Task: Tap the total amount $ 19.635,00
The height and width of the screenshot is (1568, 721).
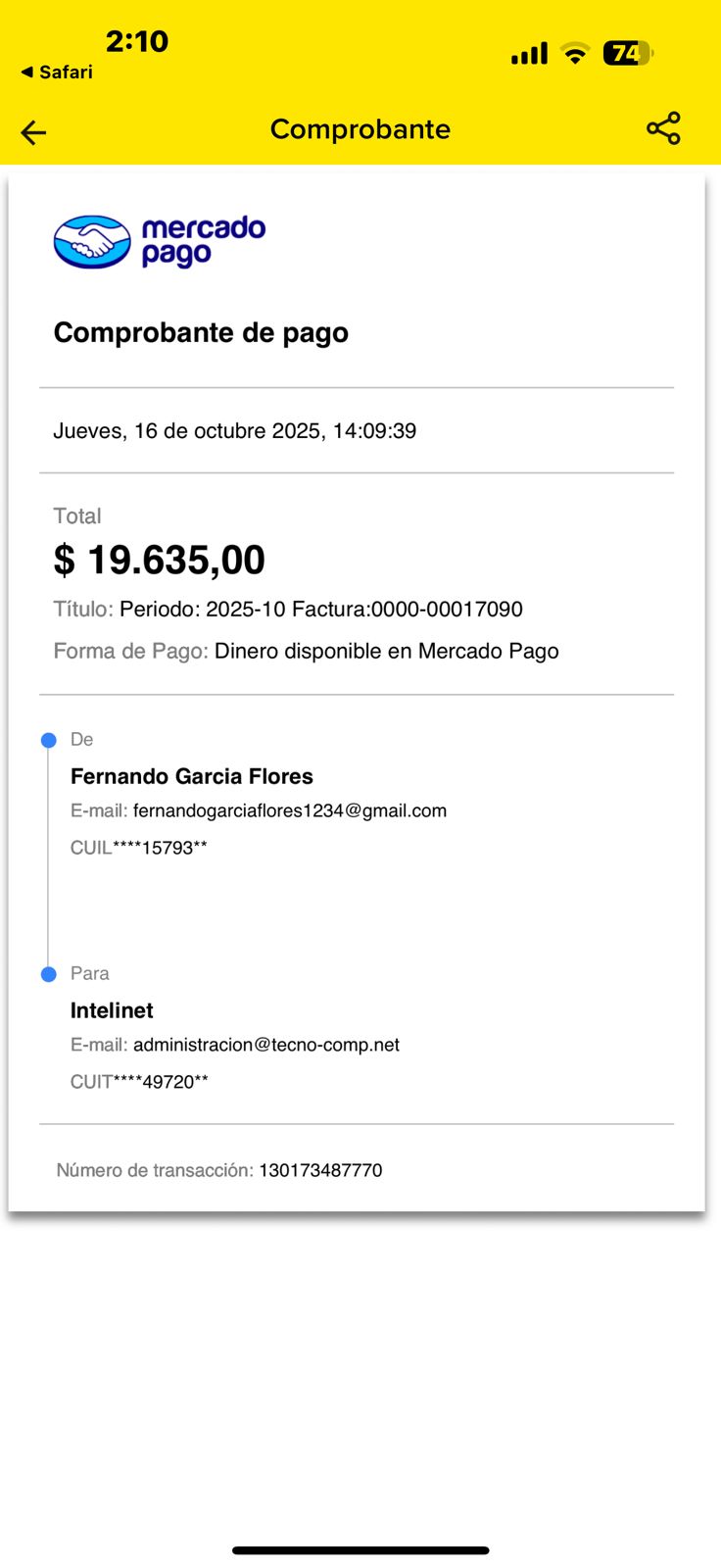Action: click(160, 561)
